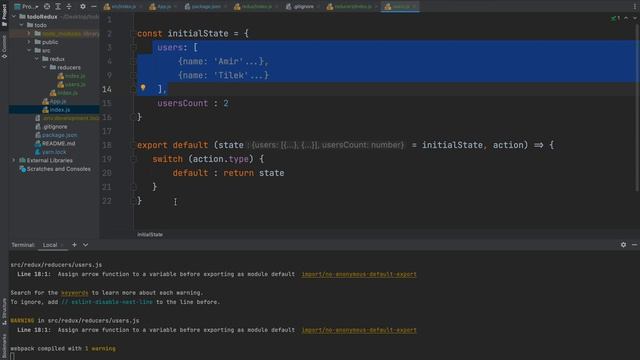Toggle fold marker on line 22

[x=133, y=201]
